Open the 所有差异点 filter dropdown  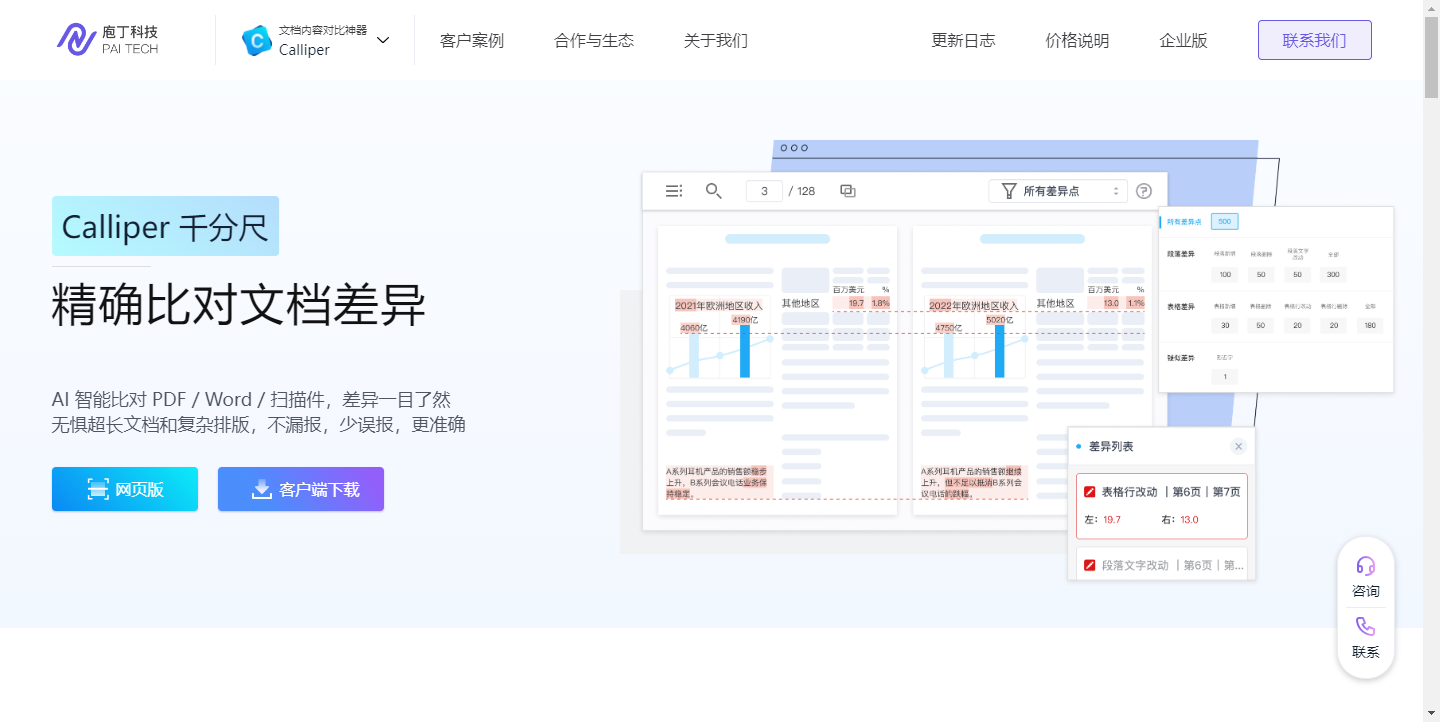[1058, 191]
